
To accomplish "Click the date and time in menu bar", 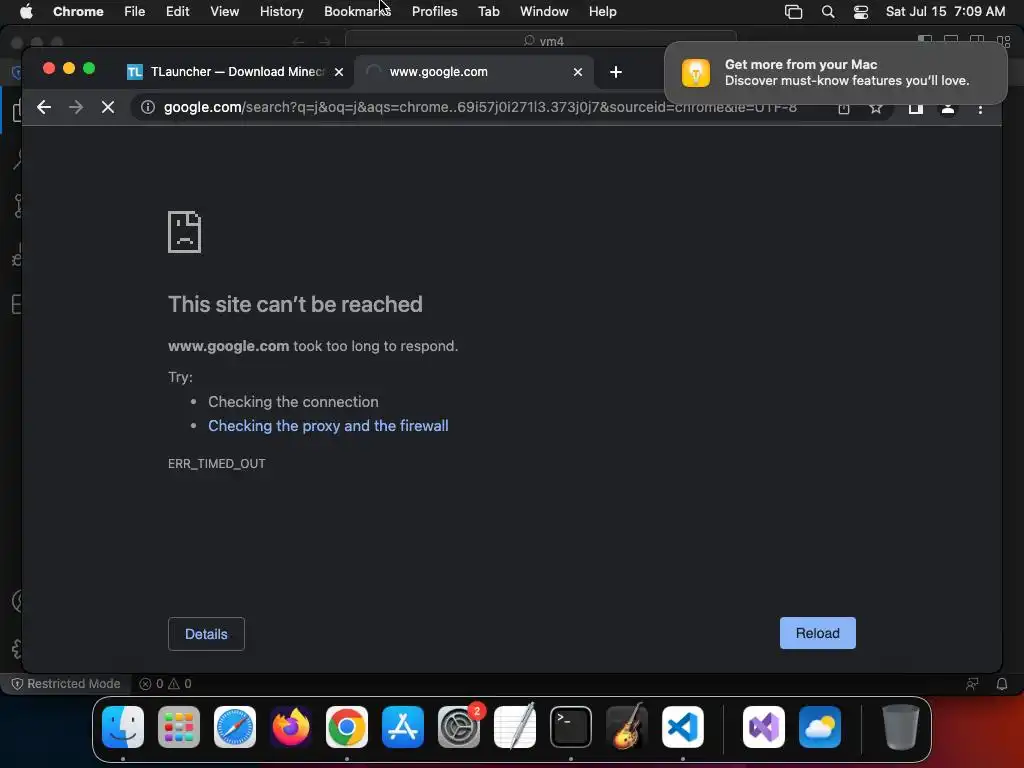I will [x=945, y=12].
